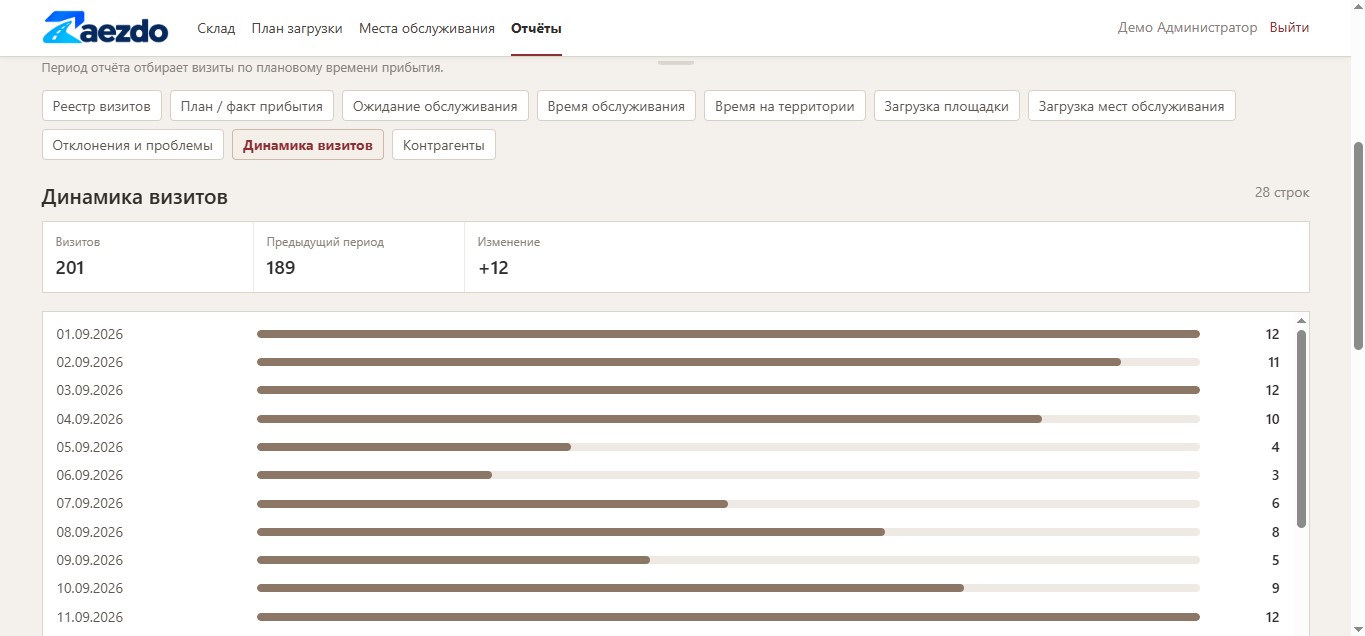Click the 10.09.2026 date label
Viewport: 1365px width, 636px height.
click(x=90, y=588)
